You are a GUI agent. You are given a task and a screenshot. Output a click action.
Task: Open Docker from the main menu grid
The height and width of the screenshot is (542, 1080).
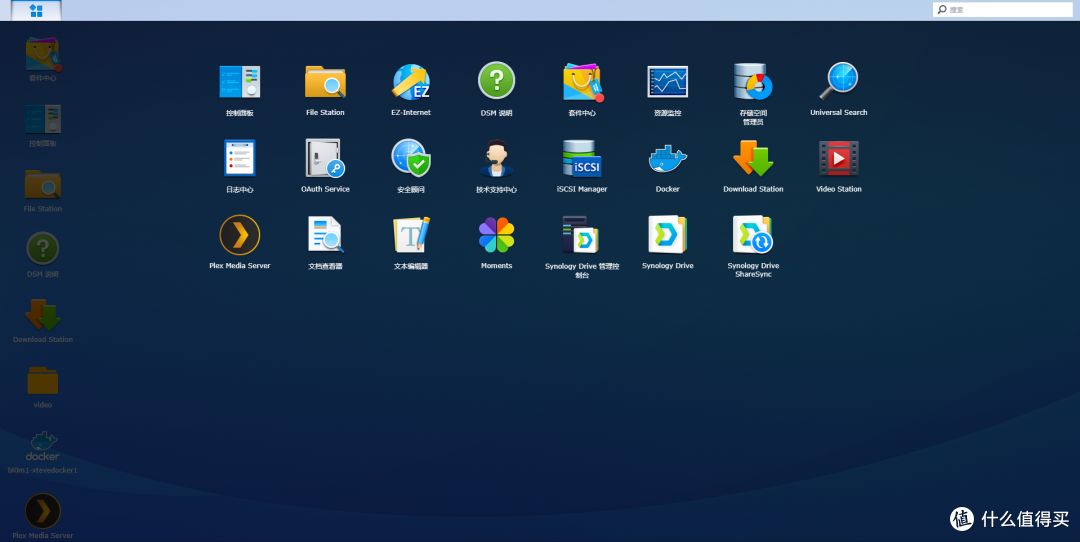pyautogui.click(x=667, y=158)
